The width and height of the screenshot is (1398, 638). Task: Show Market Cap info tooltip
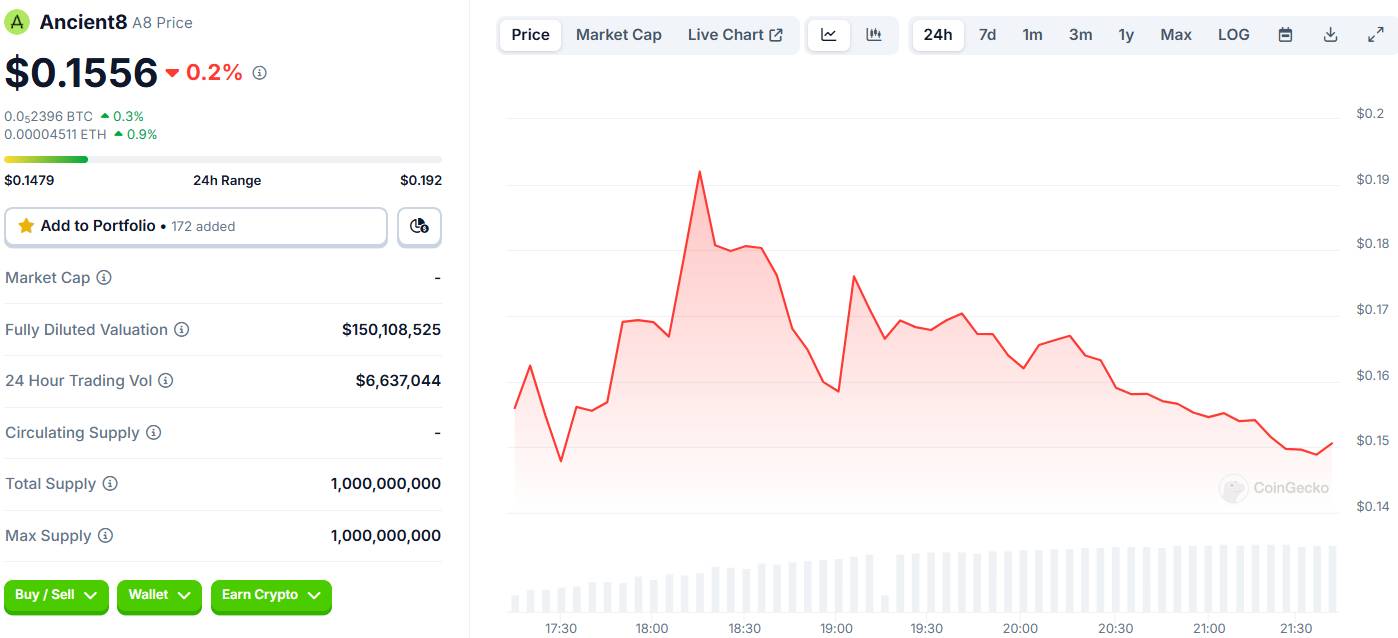pyautogui.click(x=104, y=278)
